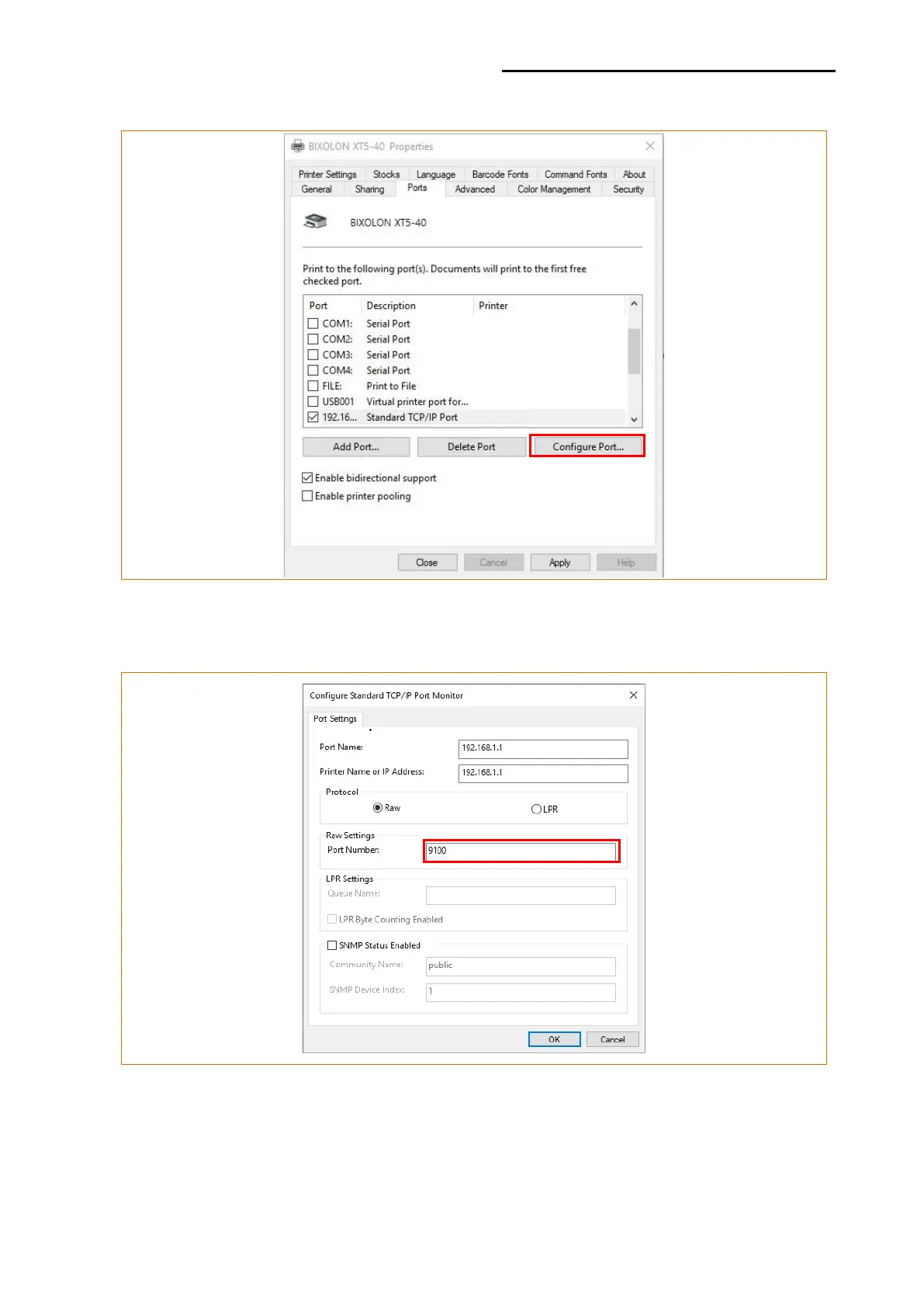Image resolution: width=924 pixels, height=1307 pixels.
Task: Toggle LPR Byte Counting Enabled checkbox
Action: [332, 919]
